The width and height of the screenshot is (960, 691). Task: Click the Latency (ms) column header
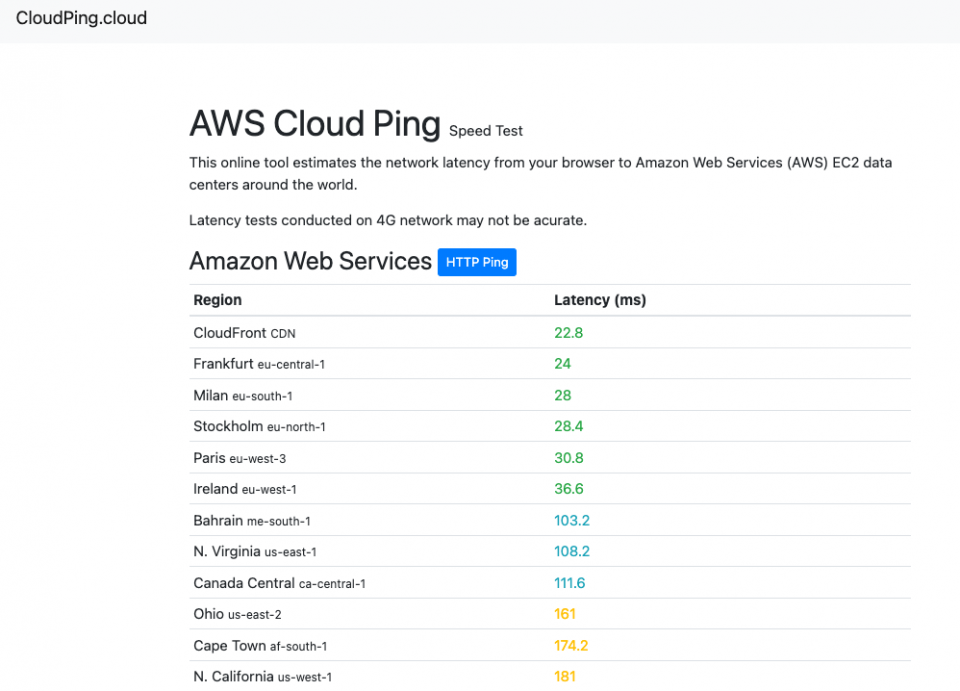tap(600, 300)
